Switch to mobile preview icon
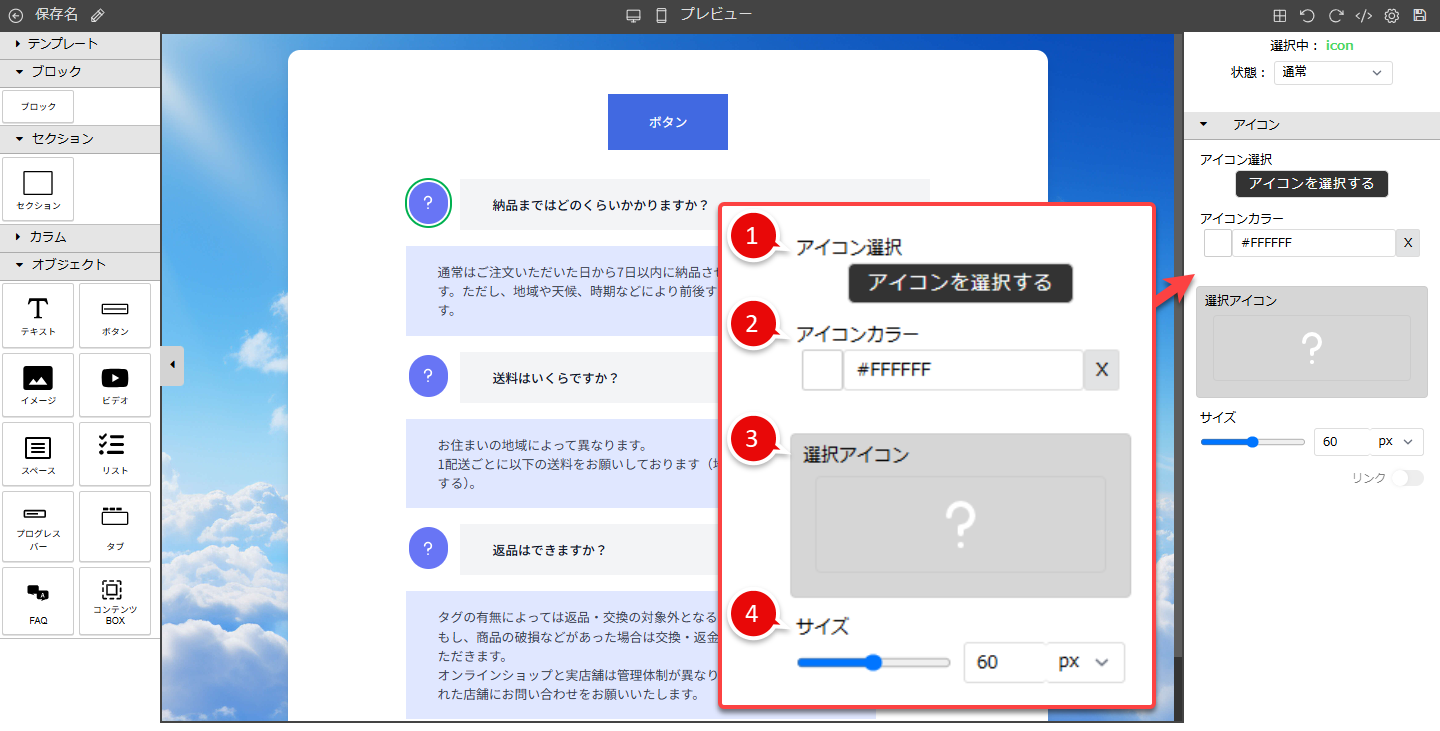1440x731 pixels. click(661, 15)
